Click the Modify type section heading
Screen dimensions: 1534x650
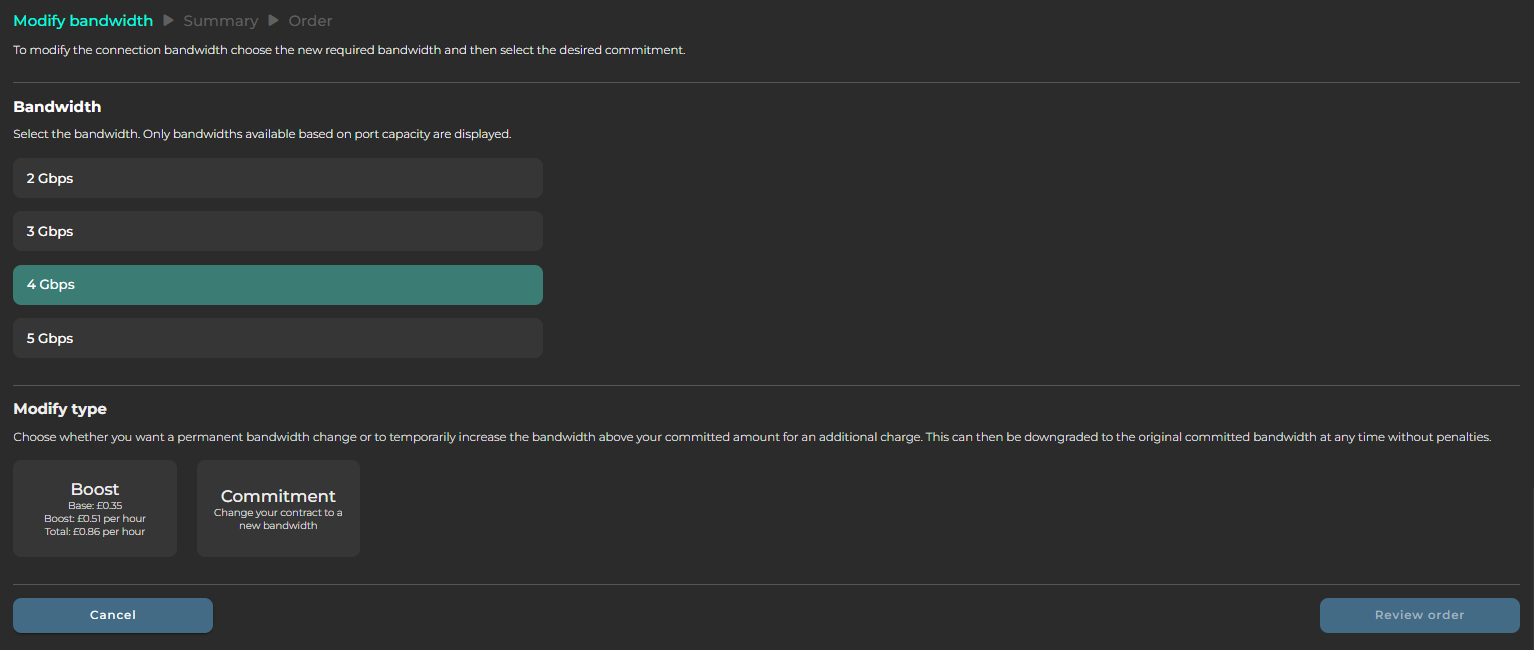[x=60, y=409]
